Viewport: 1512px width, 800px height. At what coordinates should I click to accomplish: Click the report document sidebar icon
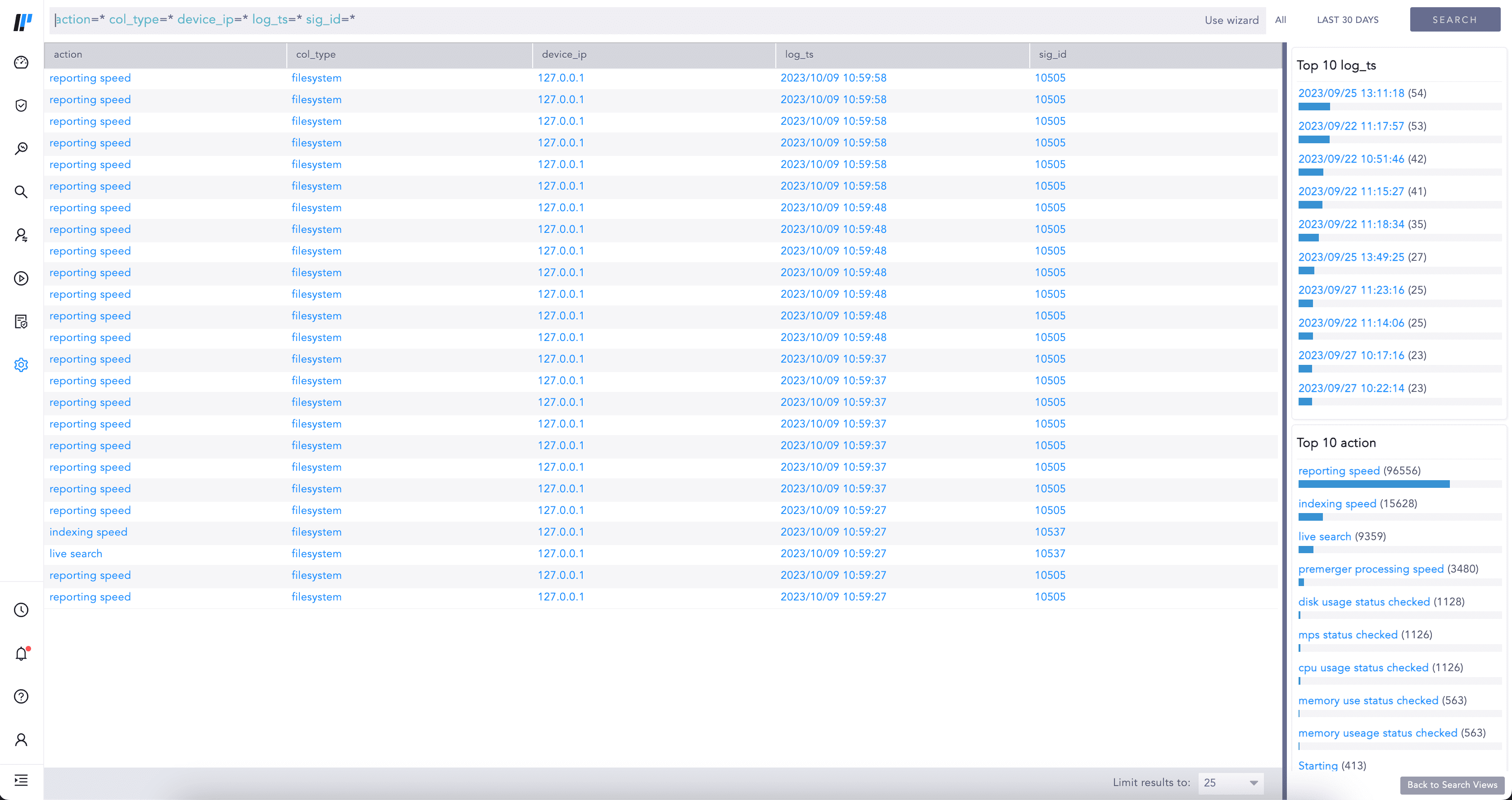21,321
